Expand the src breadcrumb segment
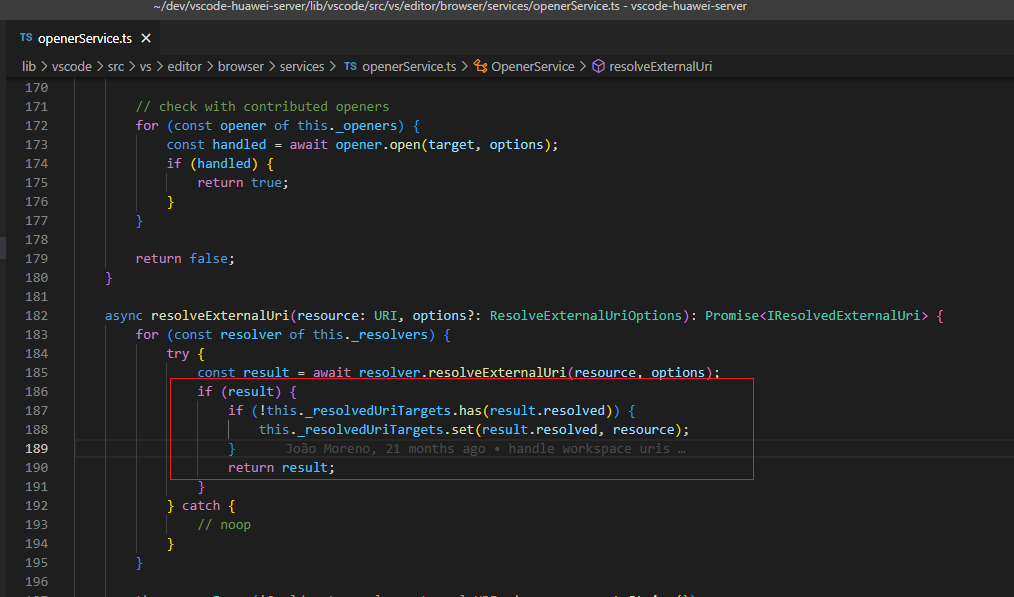The height and width of the screenshot is (597, 1014). coord(117,66)
